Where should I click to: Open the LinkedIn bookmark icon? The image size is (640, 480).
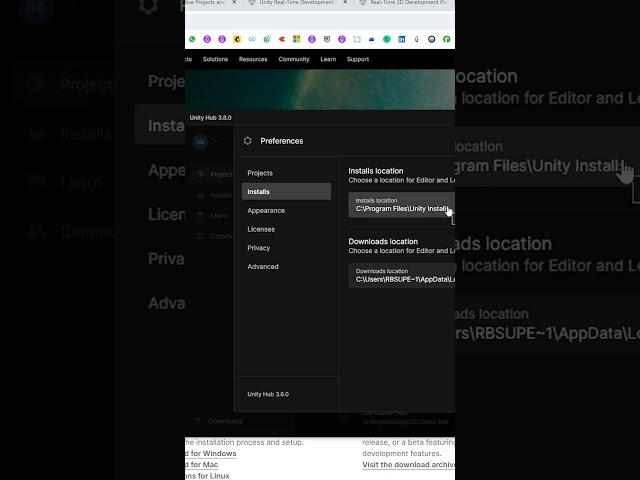tap(402, 39)
